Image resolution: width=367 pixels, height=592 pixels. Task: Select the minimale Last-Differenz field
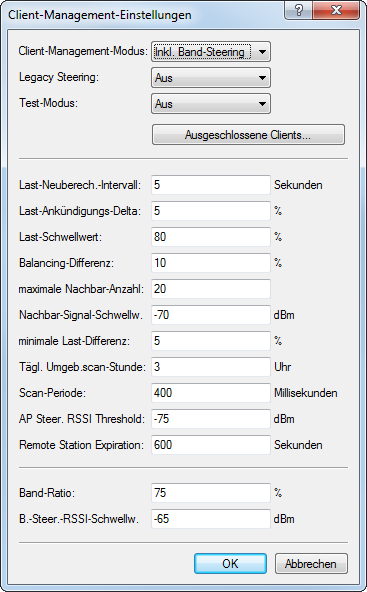click(x=211, y=341)
